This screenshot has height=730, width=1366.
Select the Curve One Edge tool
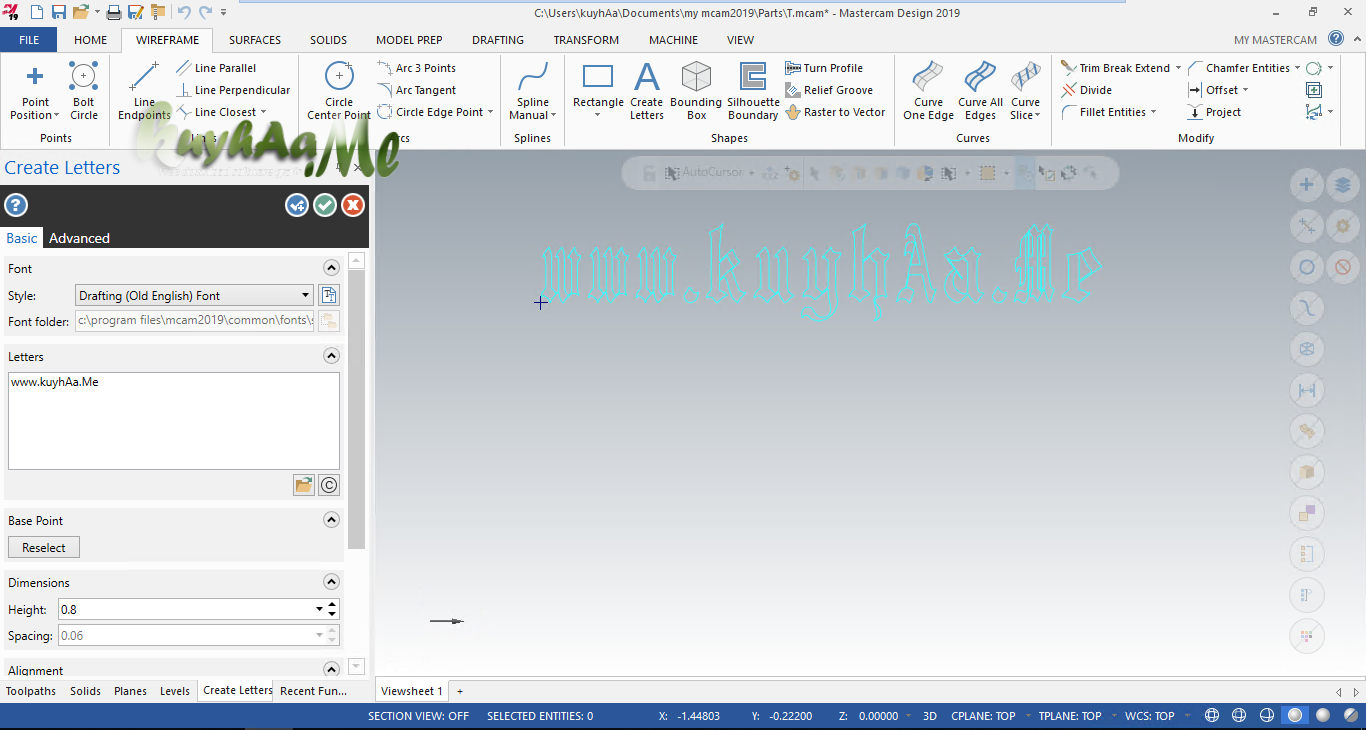click(x=928, y=91)
